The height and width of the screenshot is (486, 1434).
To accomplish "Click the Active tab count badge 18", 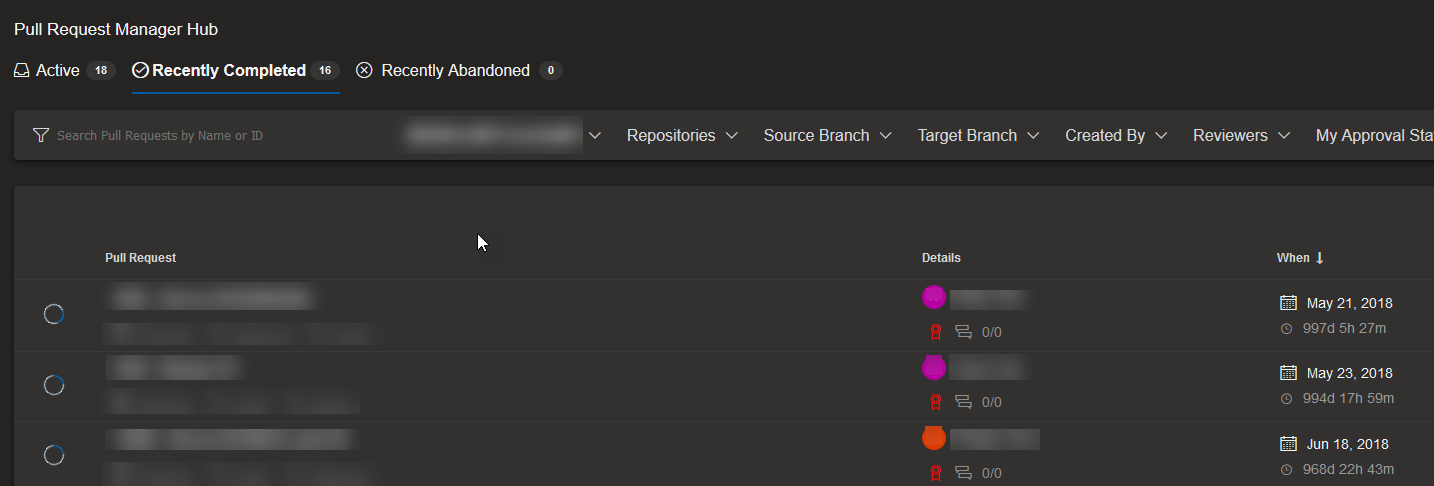I will click(x=100, y=70).
